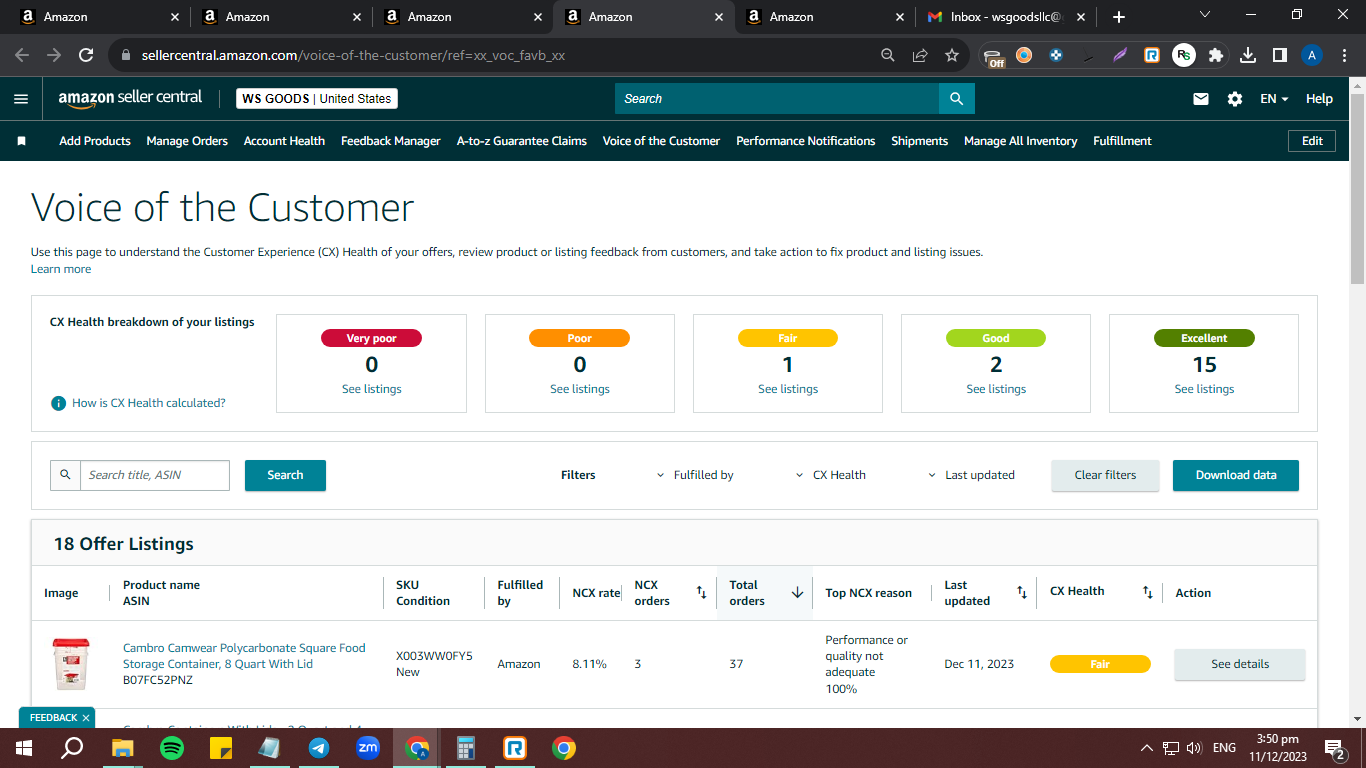Open Chrome three-dot menu
The image size is (1366, 768).
point(1344,55)
